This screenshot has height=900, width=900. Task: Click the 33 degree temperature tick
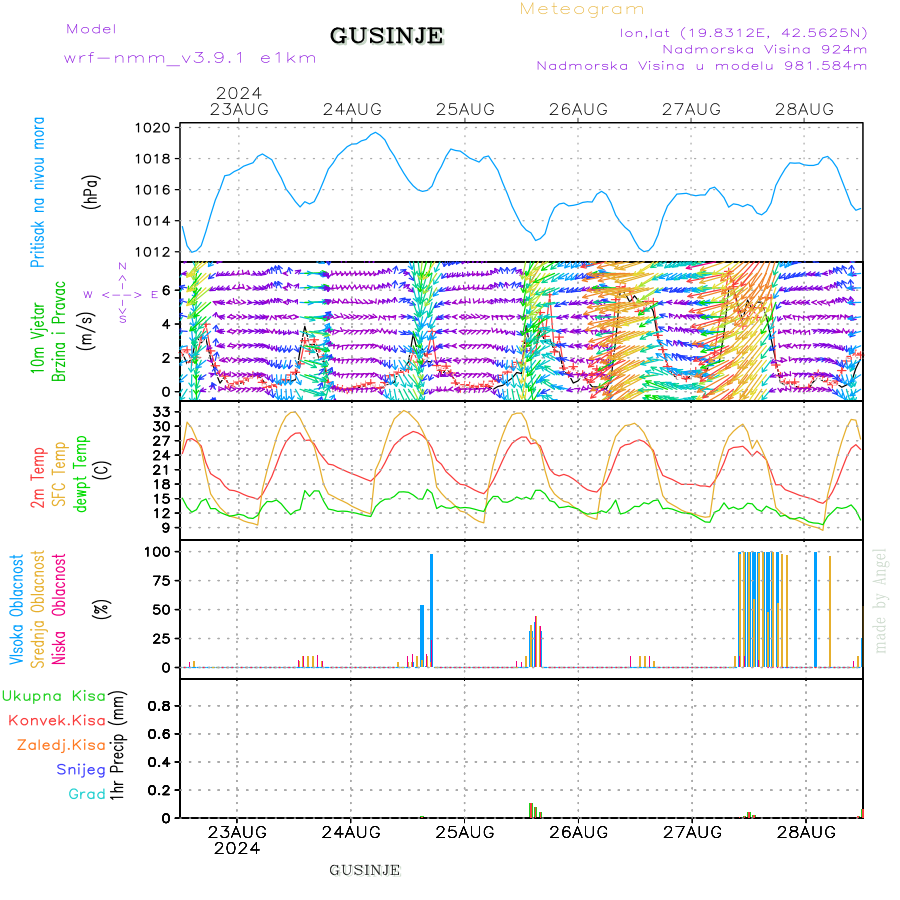tap(162, 412)
